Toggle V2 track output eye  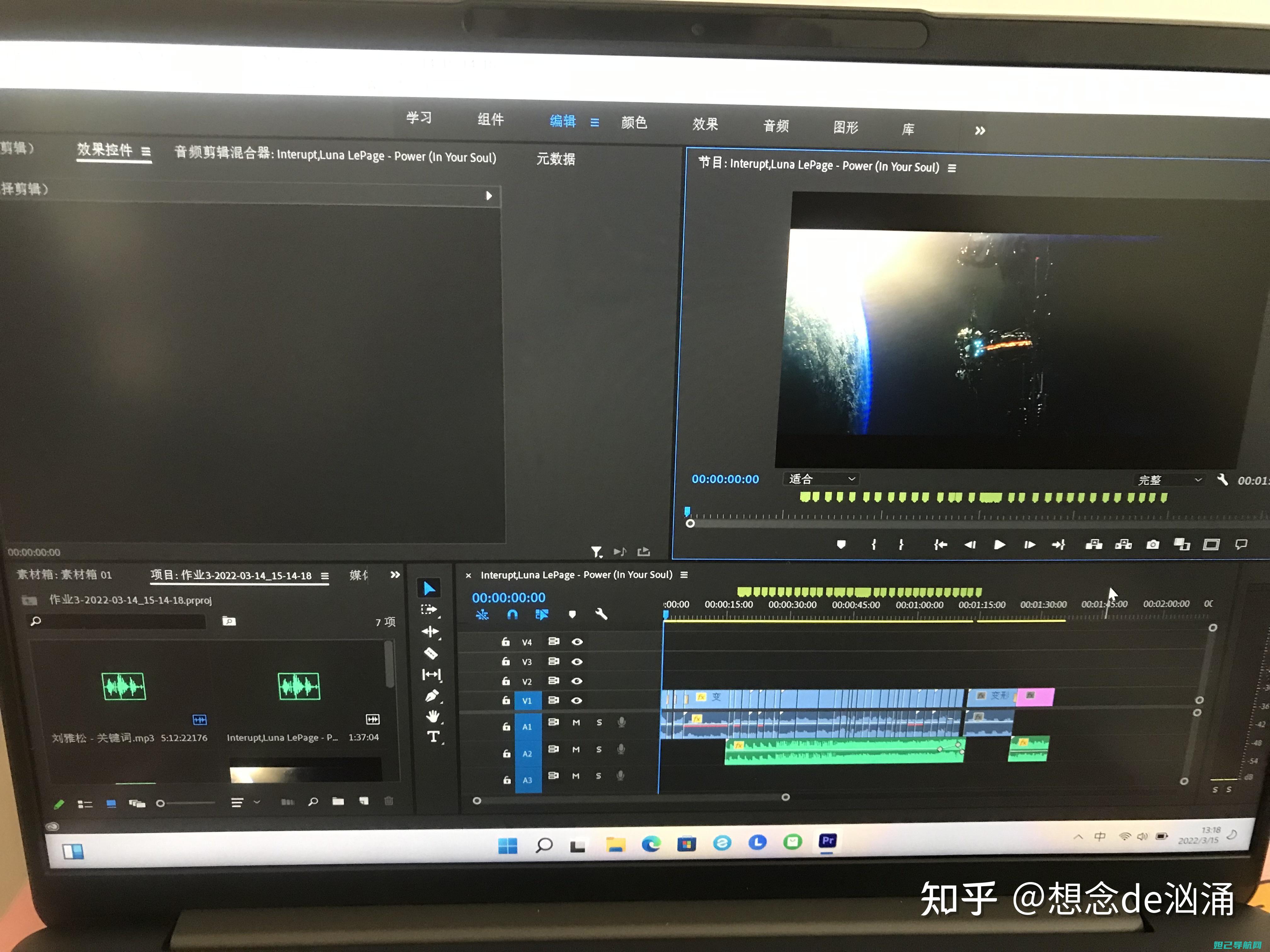pyautogui.click(x=577, y=681)
